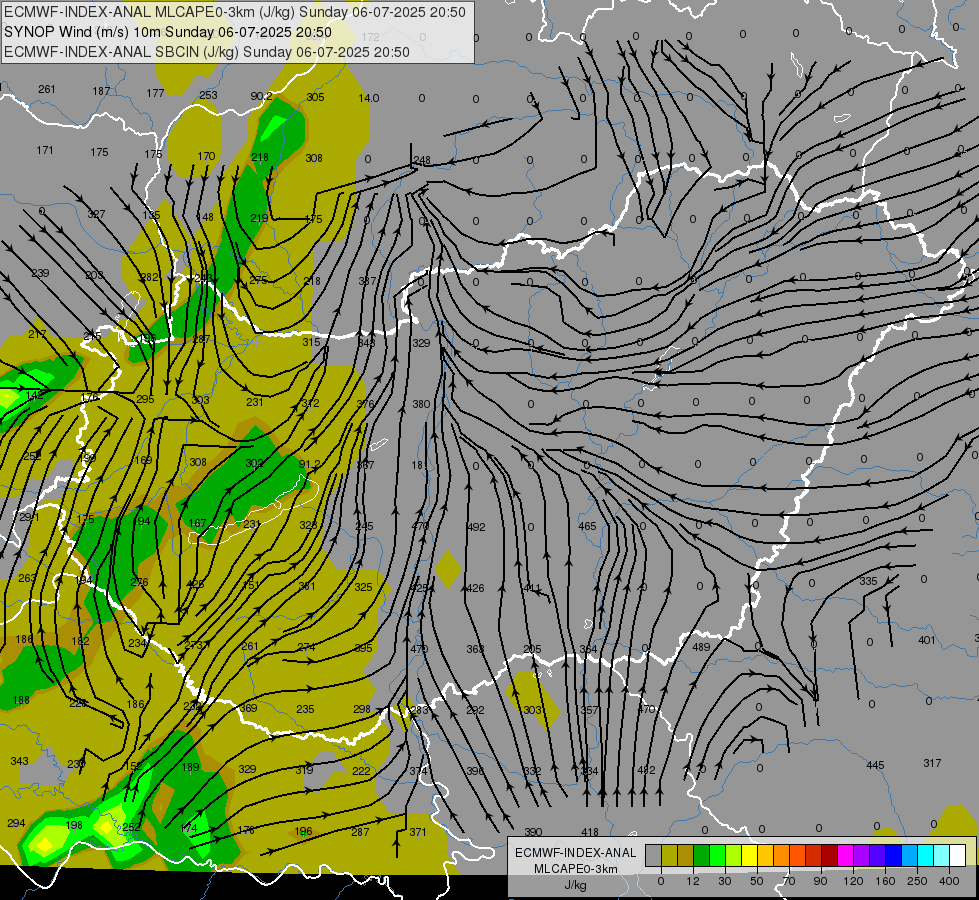Click the map value '317'
The image size is (979, 900).
(x=932, y=763)
